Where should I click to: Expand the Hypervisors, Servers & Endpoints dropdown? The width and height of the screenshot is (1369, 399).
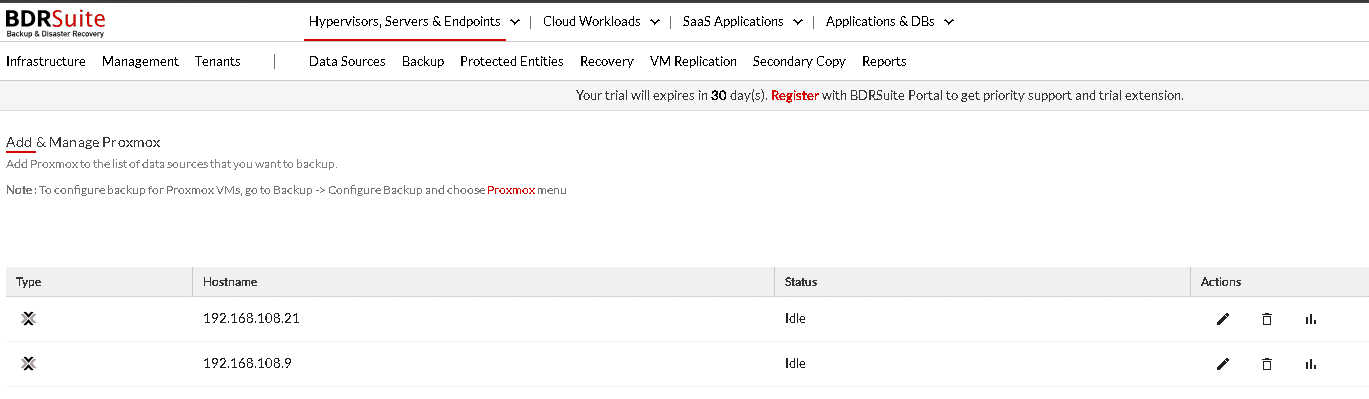click(414, 21)
